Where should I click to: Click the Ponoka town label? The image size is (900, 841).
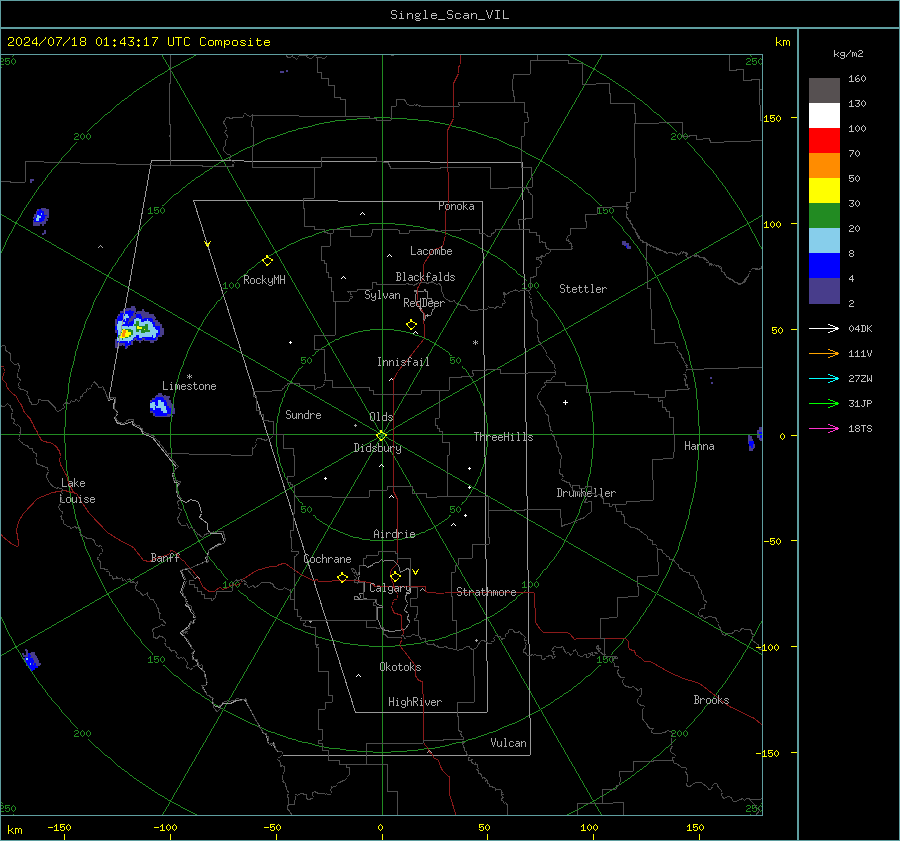click(x=456, y=206)
